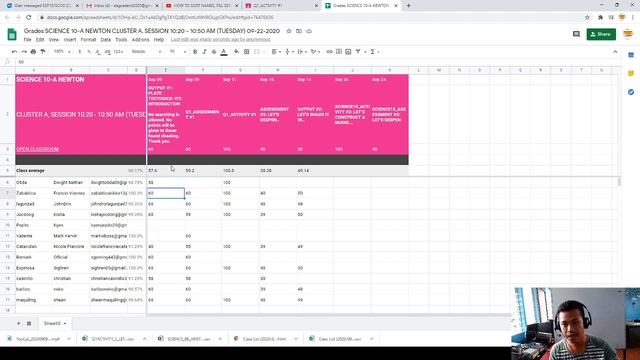This screenshot has height=360, width=640.
Task: Select the Paint format tool
Action: (x=43, y=52)
